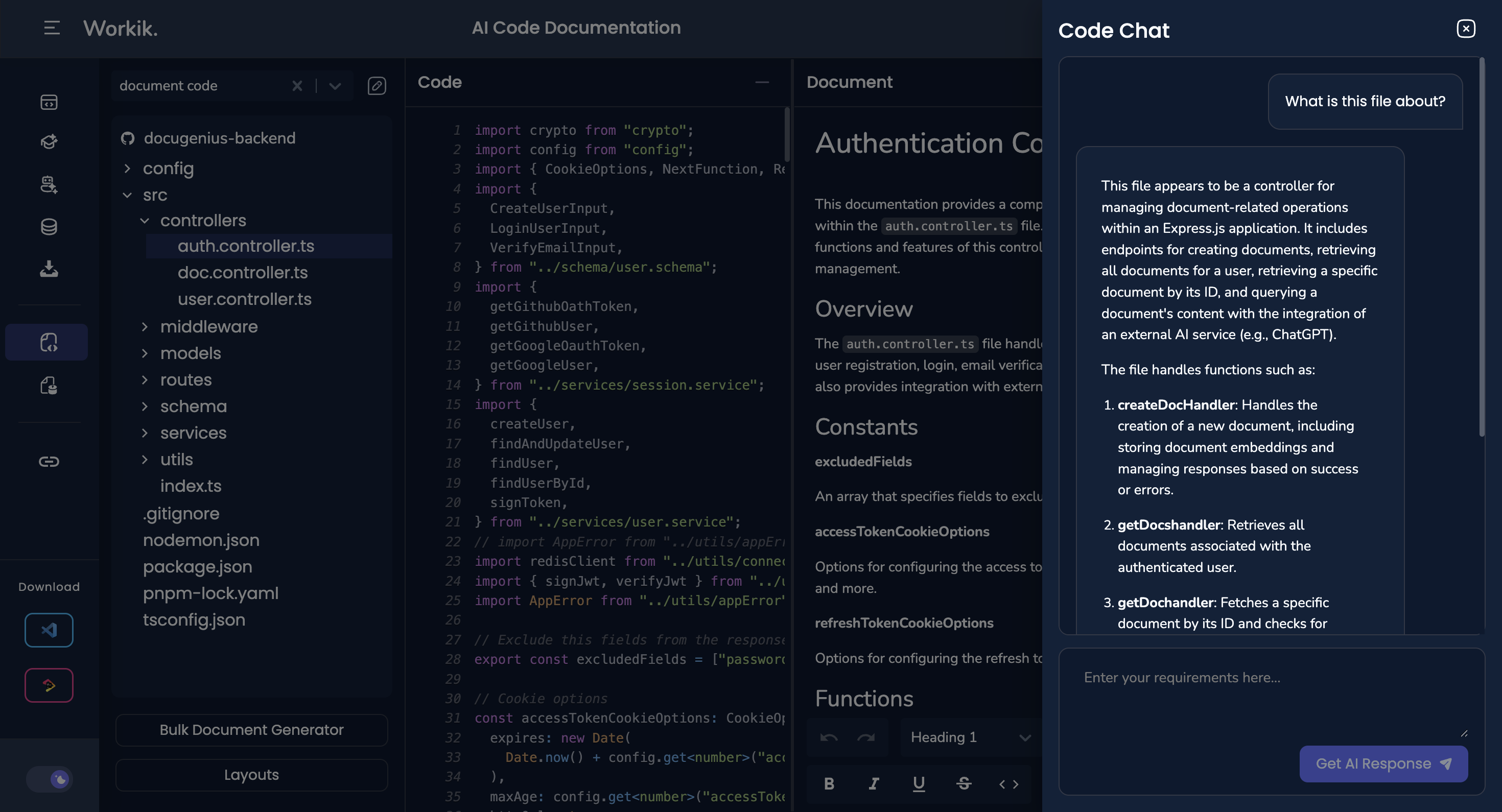Click the Workik logo text
1502x812 pixels.
tap(121, 28)
